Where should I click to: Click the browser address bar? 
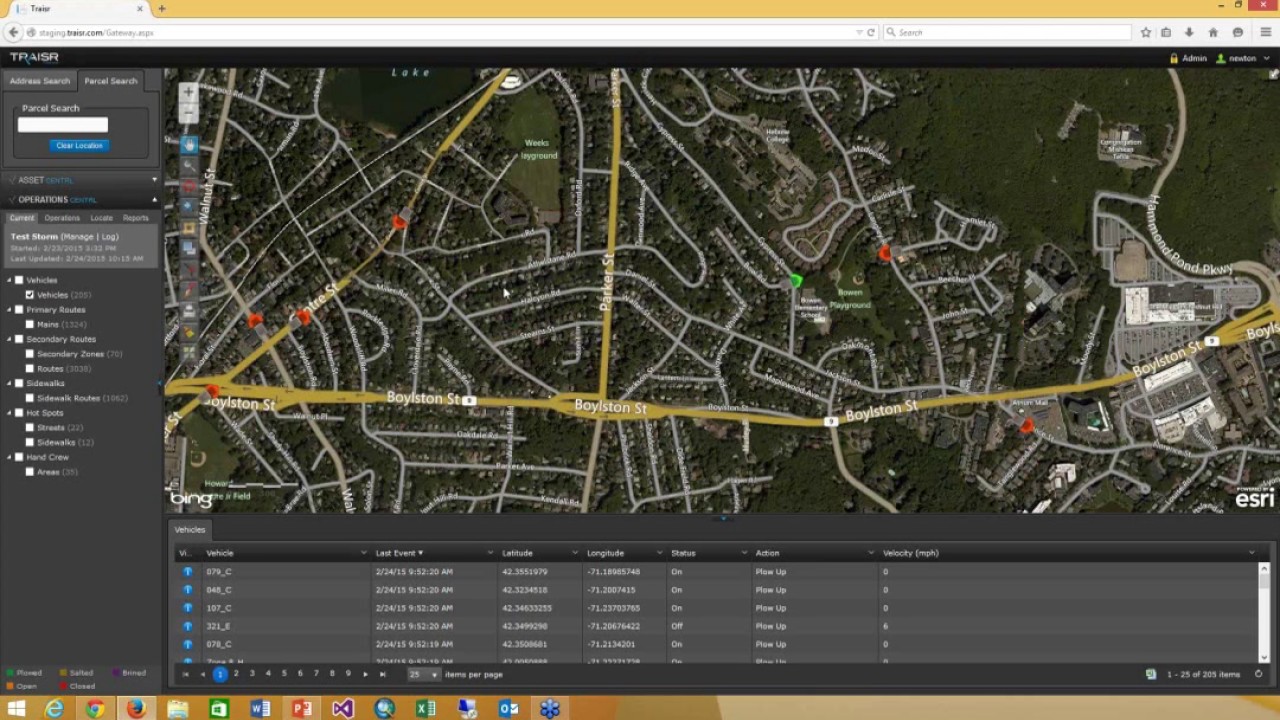(x=440, y=33)
